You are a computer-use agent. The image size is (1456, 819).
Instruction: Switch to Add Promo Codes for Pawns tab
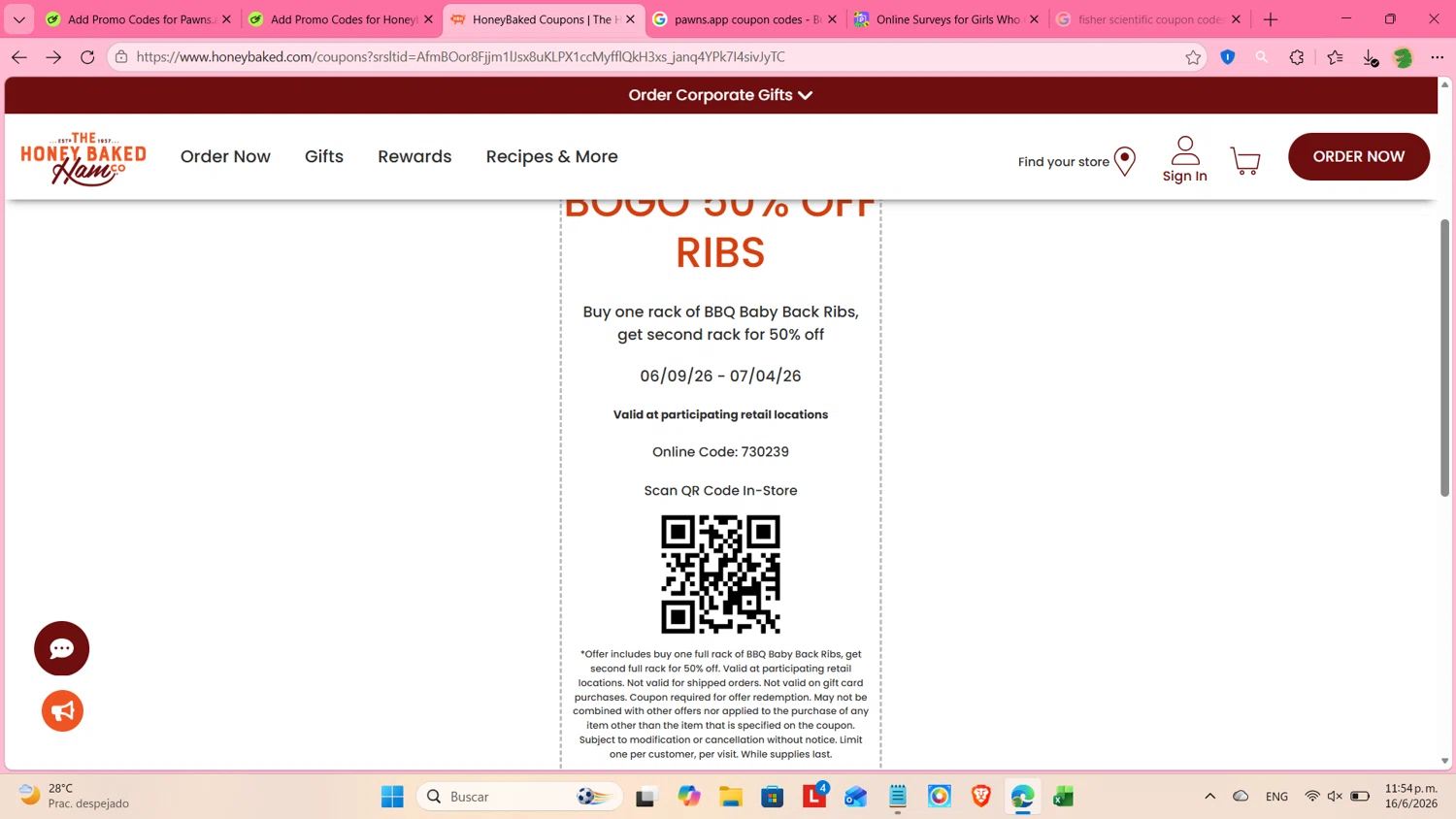(139, 19)
